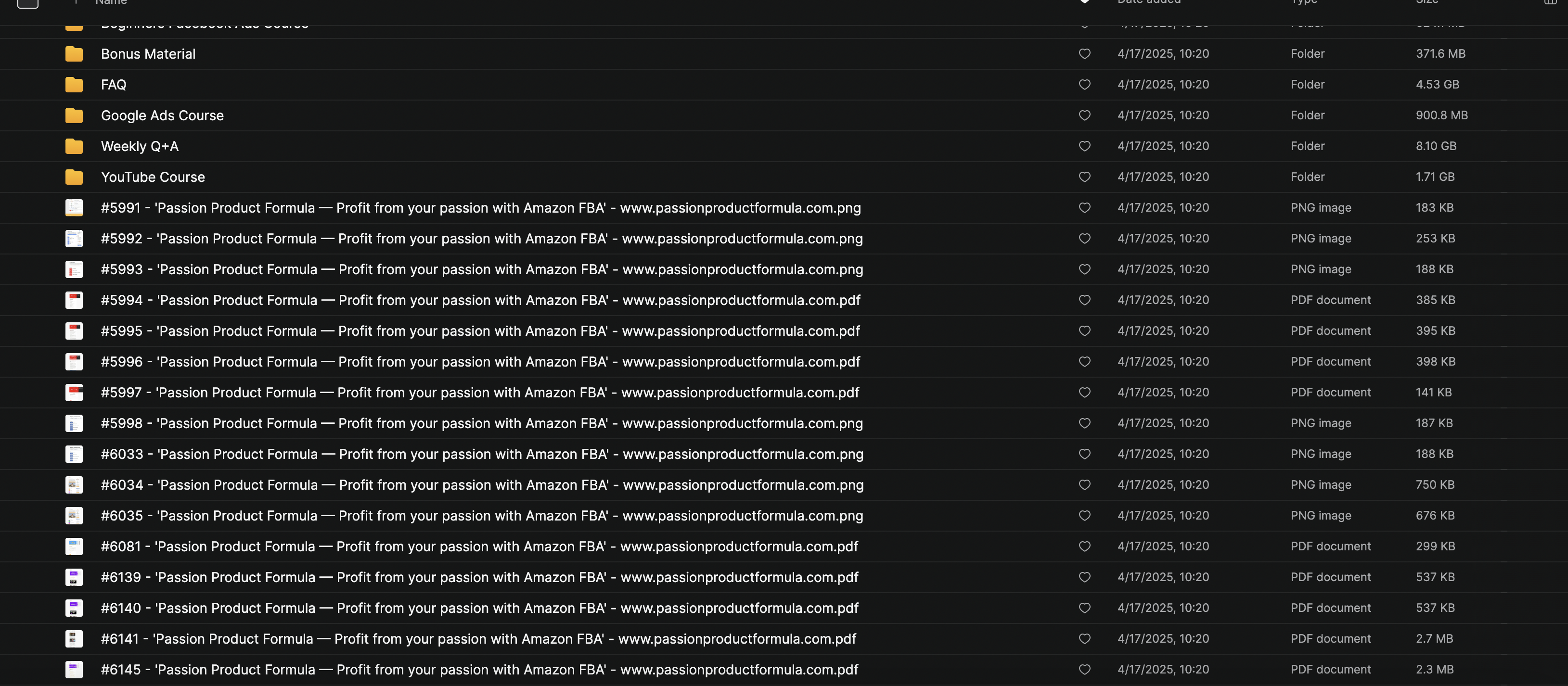Toggle the favorite heart on the FAQ row

(x=1084, y=85)
